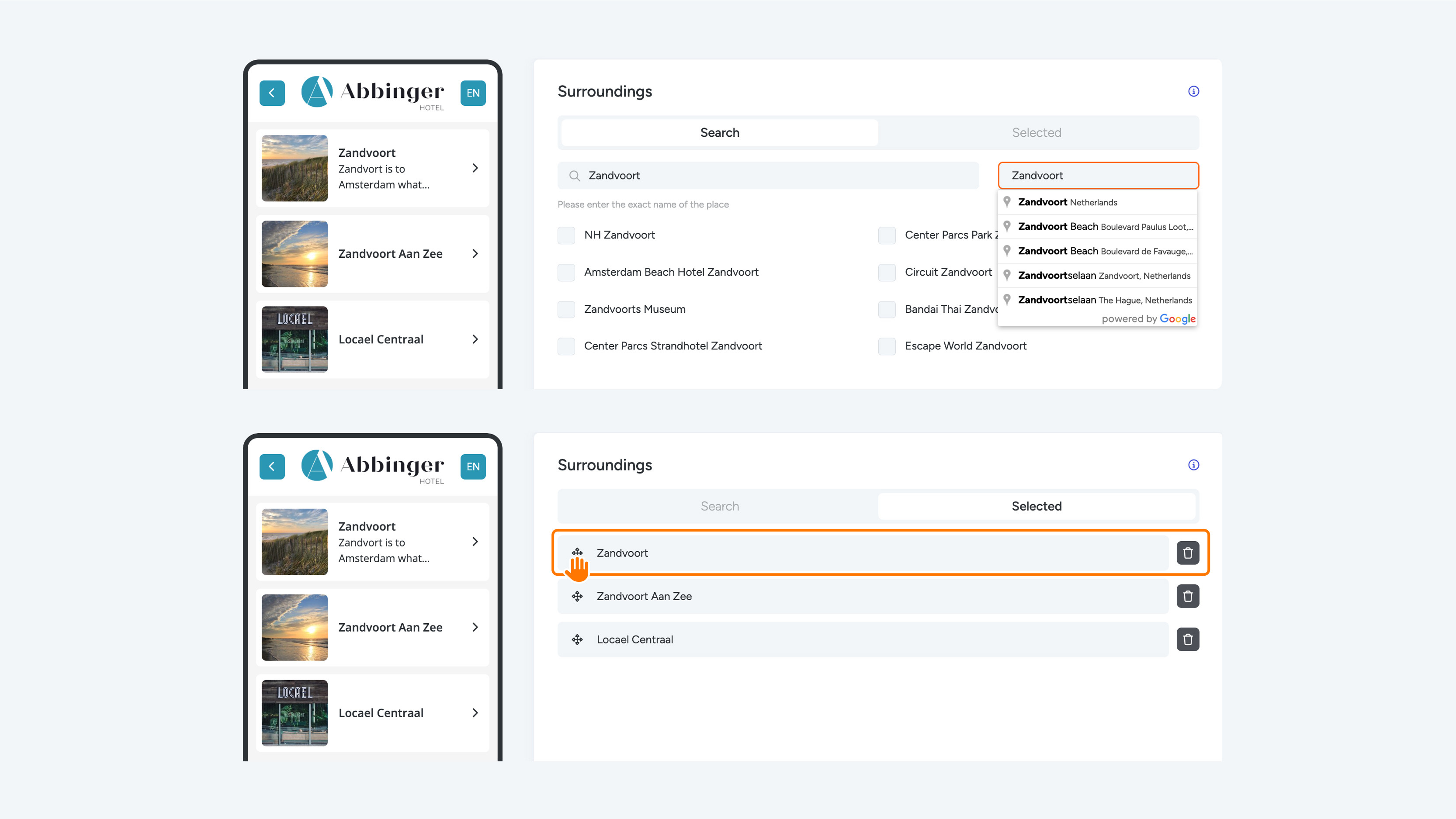
Task: Click Escape World Zandvoort label text
Action: (x=965, y=346)
